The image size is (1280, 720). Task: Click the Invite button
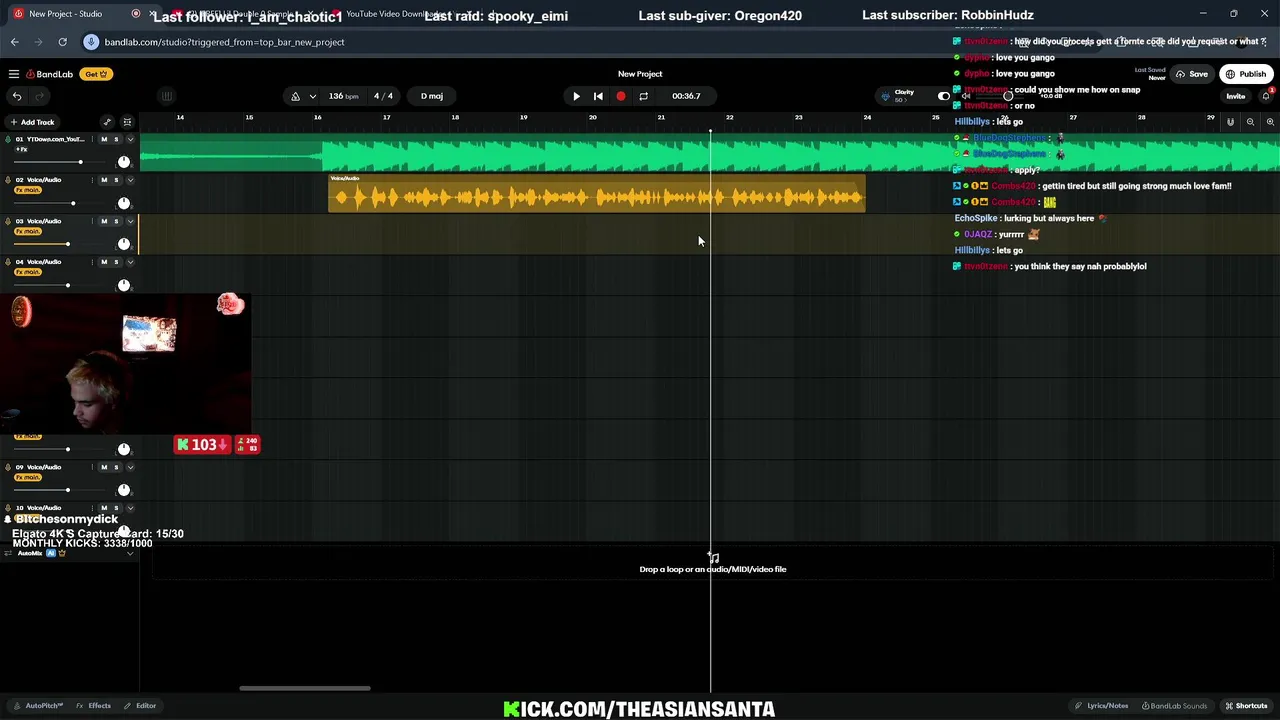tap(1236, 96)
